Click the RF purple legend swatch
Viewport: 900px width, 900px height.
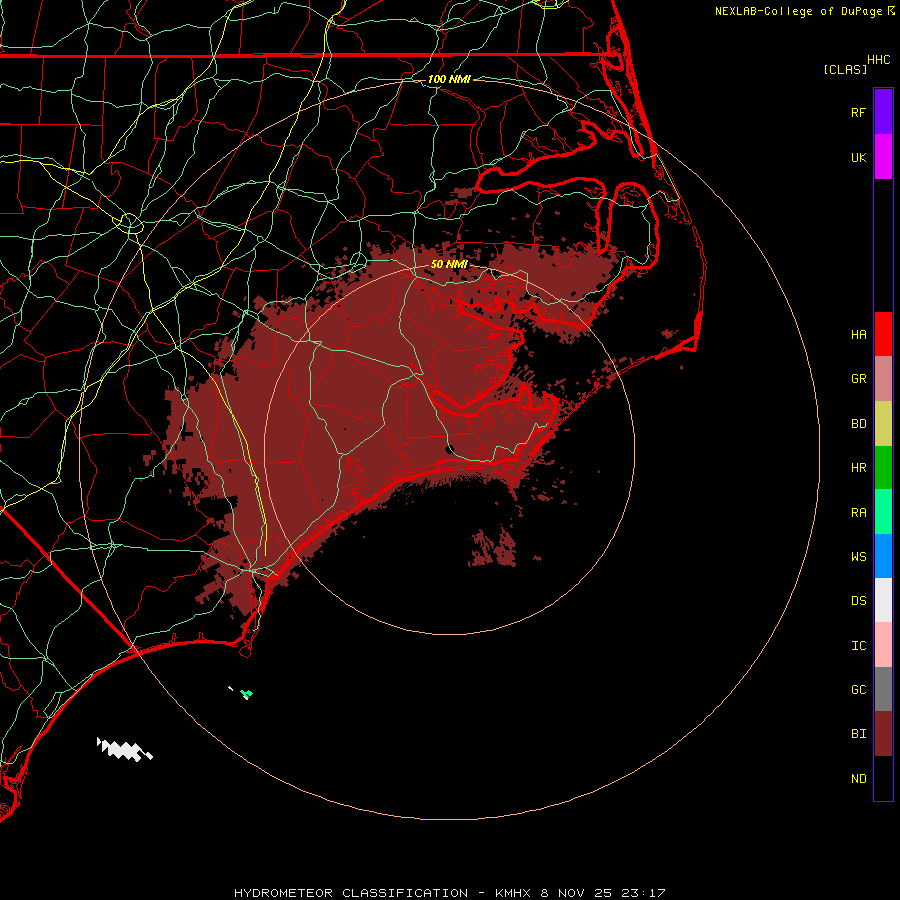pos(883,112)
